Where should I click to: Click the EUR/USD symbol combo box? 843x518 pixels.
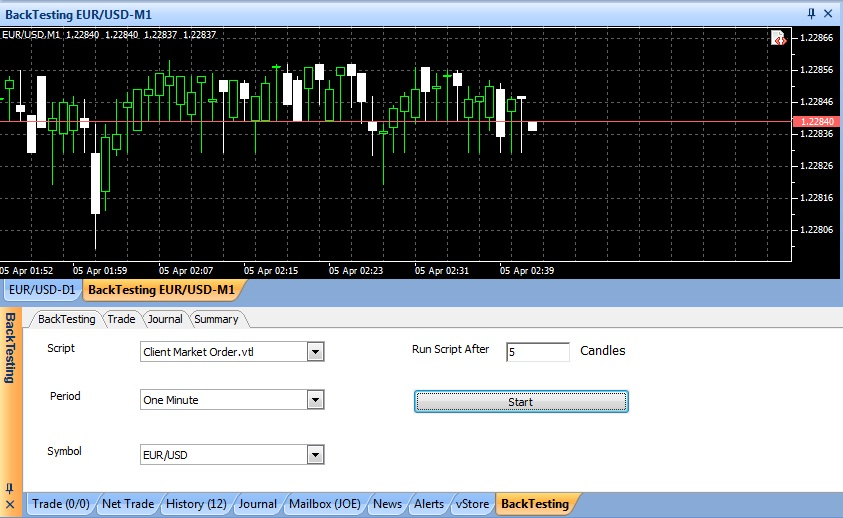232,455
